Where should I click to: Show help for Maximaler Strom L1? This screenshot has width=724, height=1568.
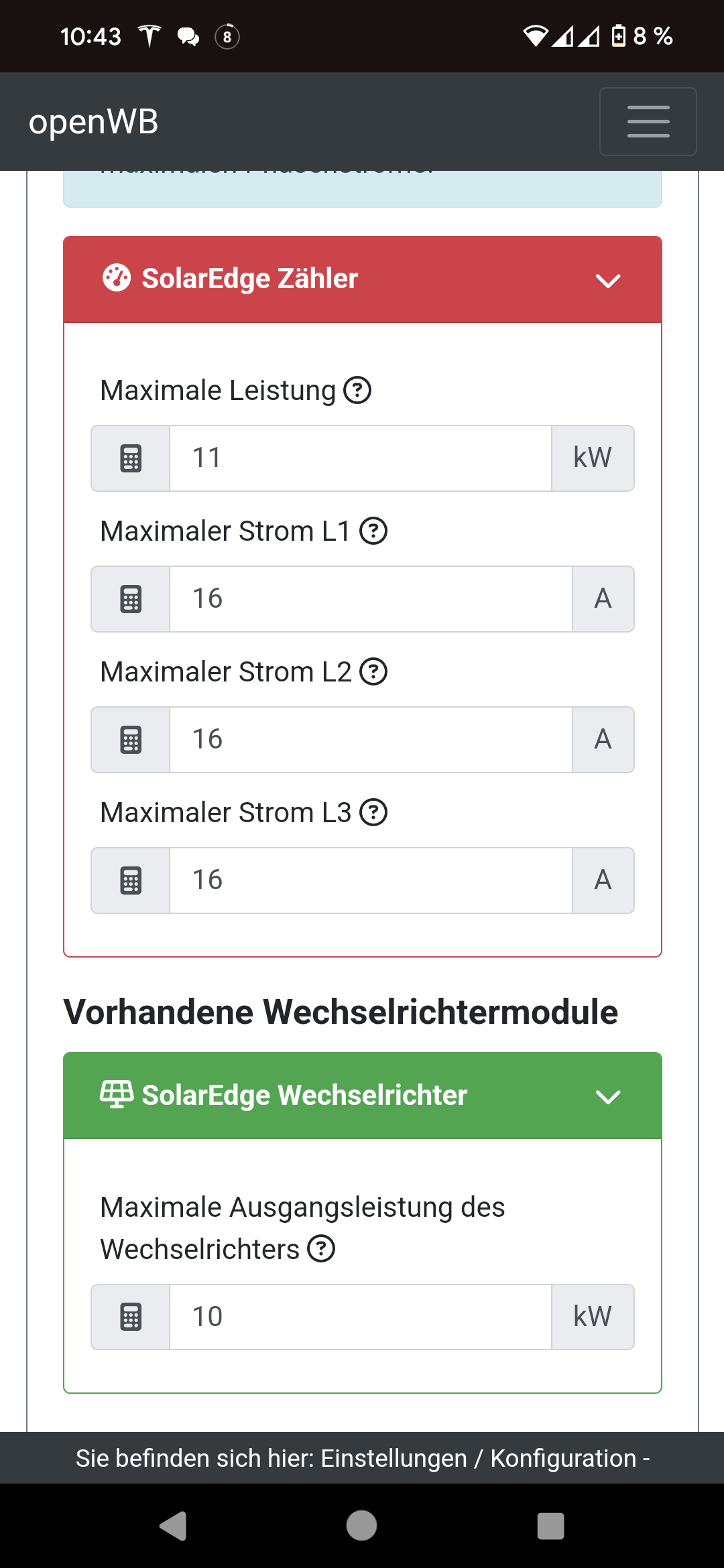373,531
